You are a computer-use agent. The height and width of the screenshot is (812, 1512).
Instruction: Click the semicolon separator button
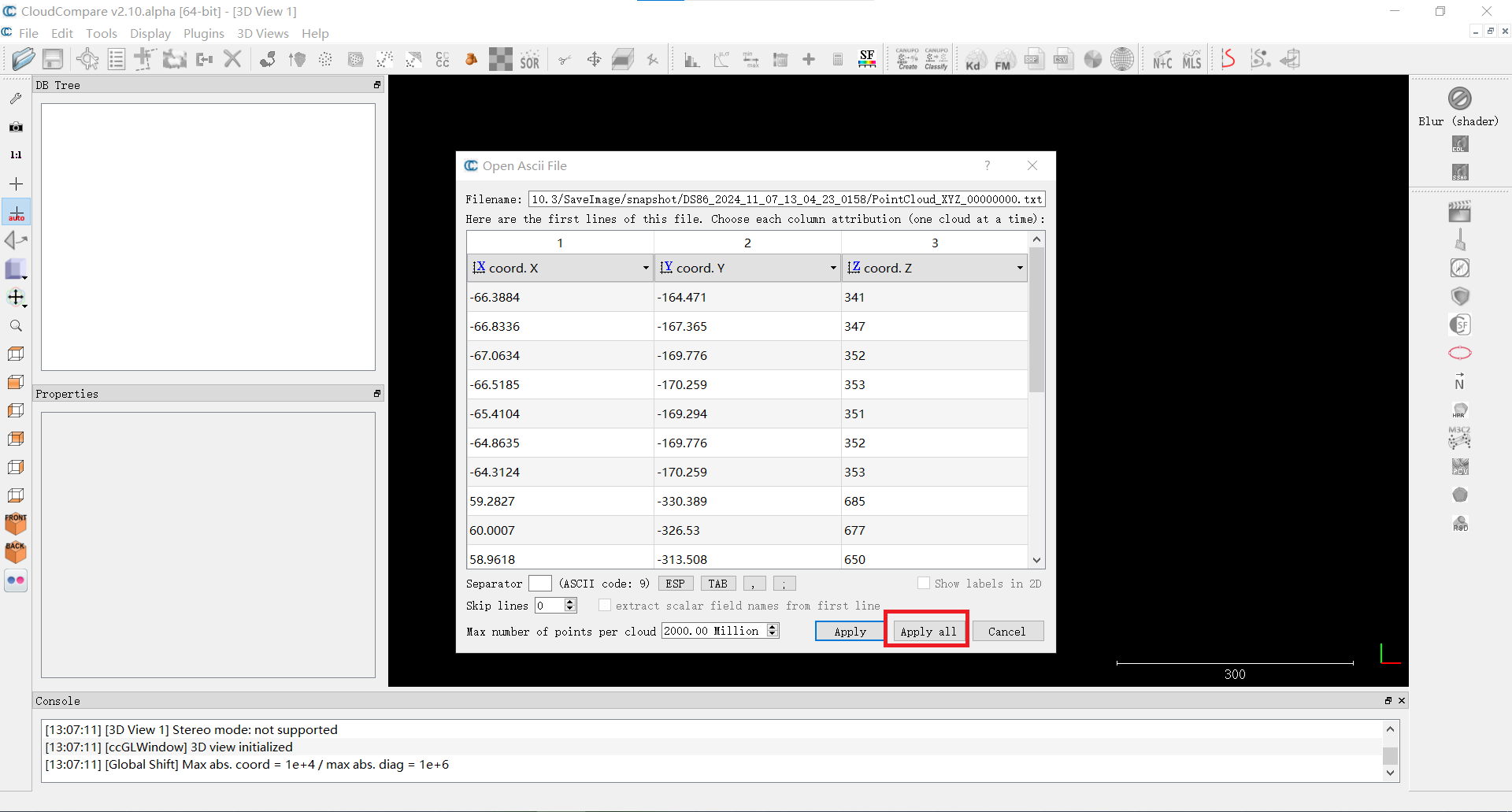click(784, 584)
